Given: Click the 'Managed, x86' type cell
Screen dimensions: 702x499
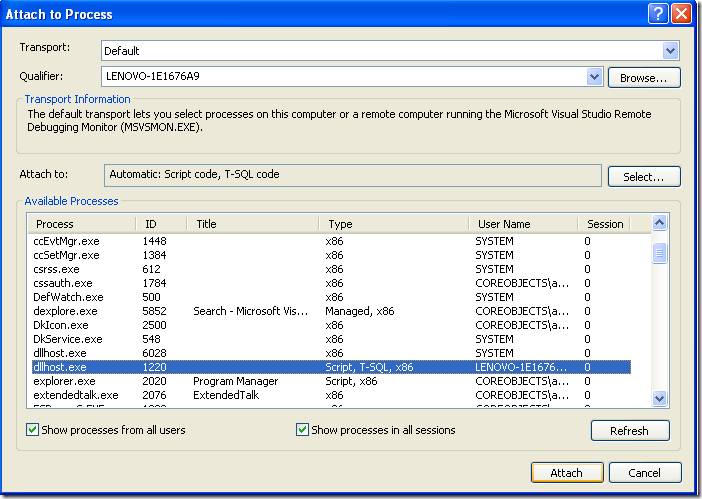Looking at the screenshot, I should tap(360, 311).
